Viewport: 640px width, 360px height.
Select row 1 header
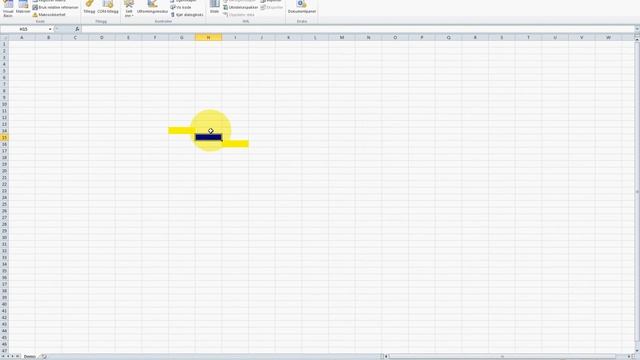tap(4, 44)
